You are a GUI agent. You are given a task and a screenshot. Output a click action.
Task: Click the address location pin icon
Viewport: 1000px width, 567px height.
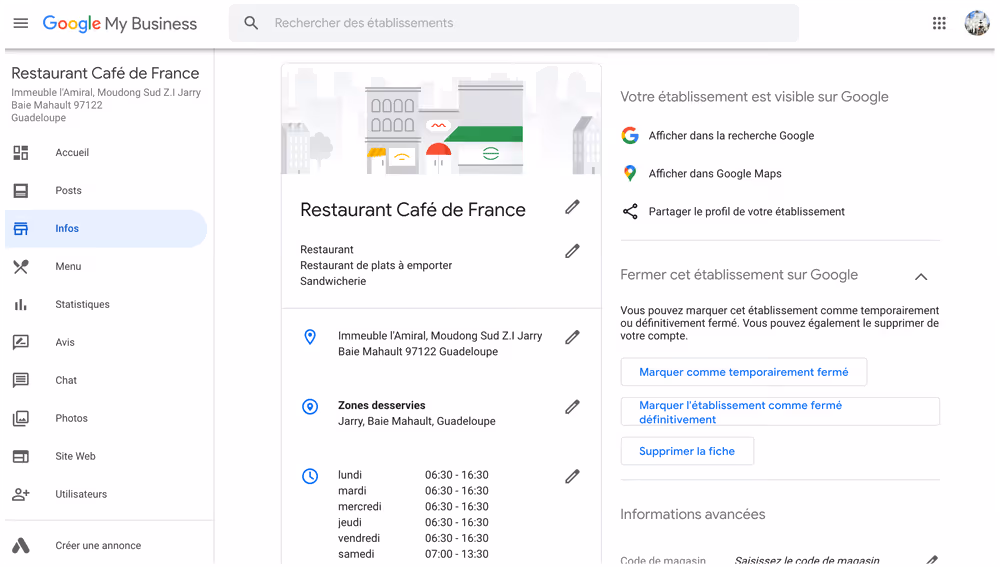[310, 337]
